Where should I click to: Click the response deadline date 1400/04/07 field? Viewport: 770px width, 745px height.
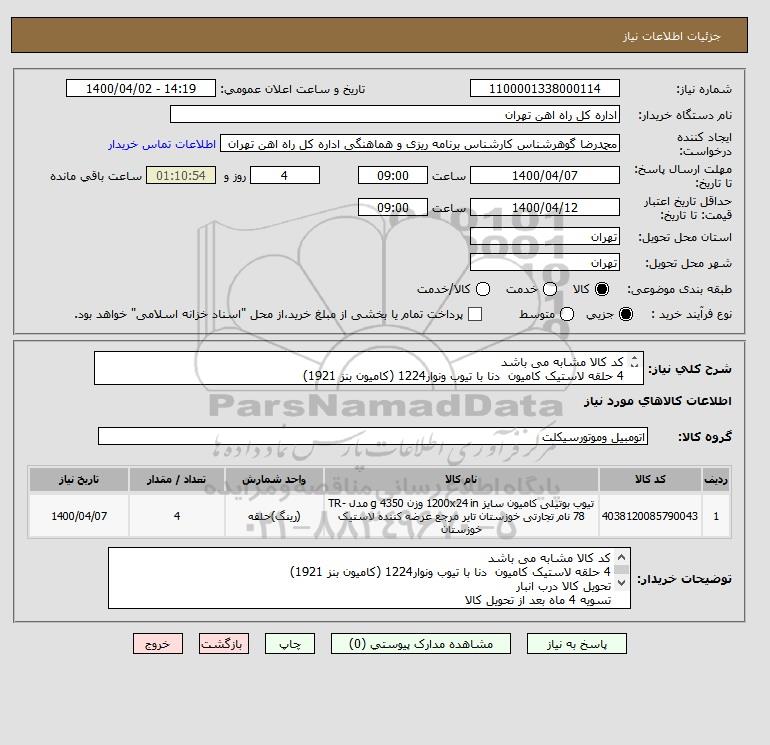point(545,175)
